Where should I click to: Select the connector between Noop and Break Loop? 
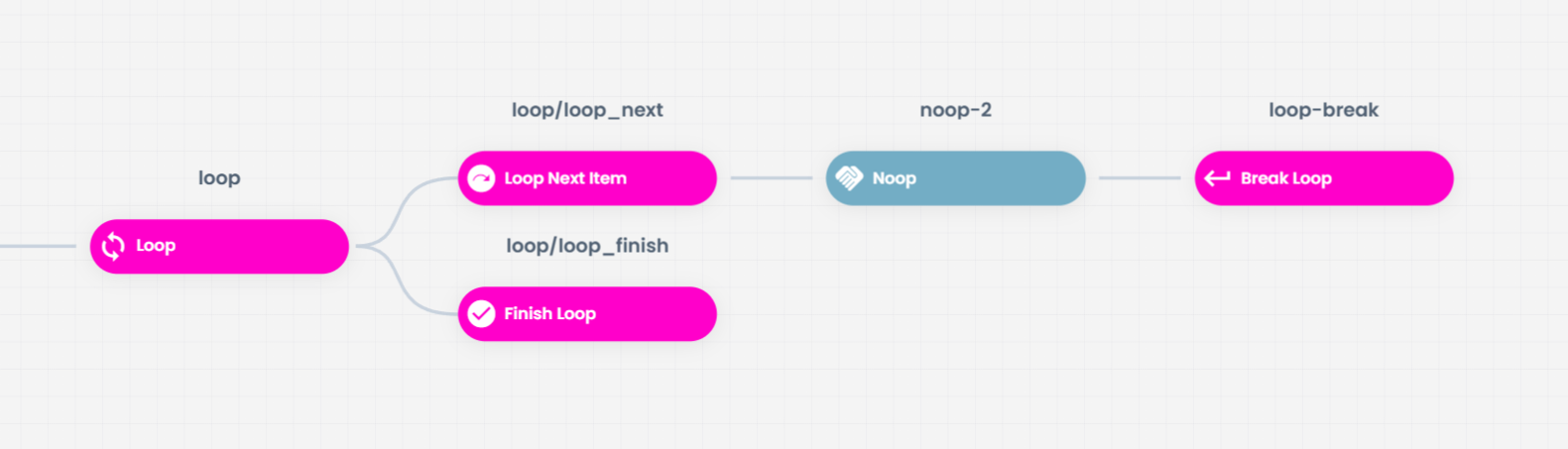(x=1140, y=178)
